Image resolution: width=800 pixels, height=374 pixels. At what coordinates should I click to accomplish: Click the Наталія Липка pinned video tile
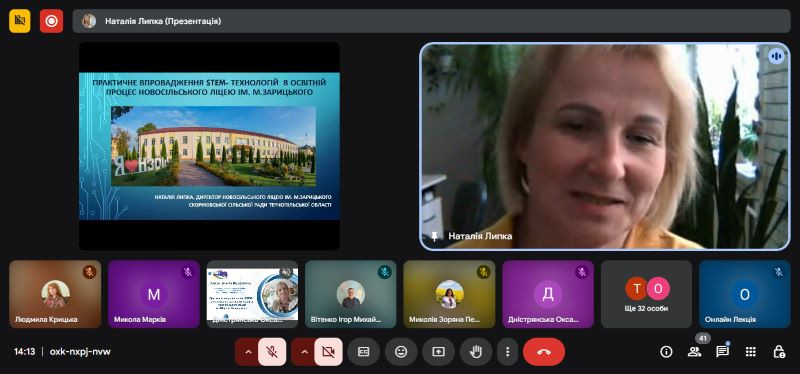605,146
